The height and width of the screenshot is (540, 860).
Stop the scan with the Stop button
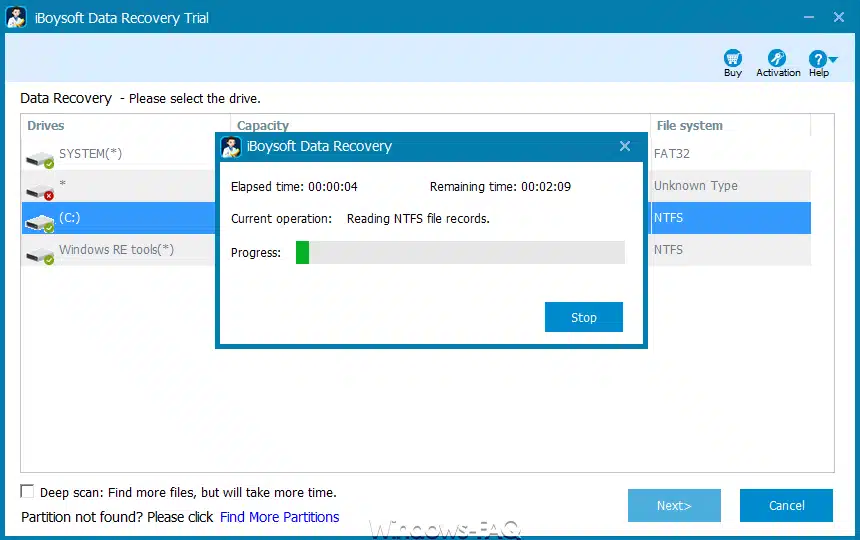click(x=584, y=317)
